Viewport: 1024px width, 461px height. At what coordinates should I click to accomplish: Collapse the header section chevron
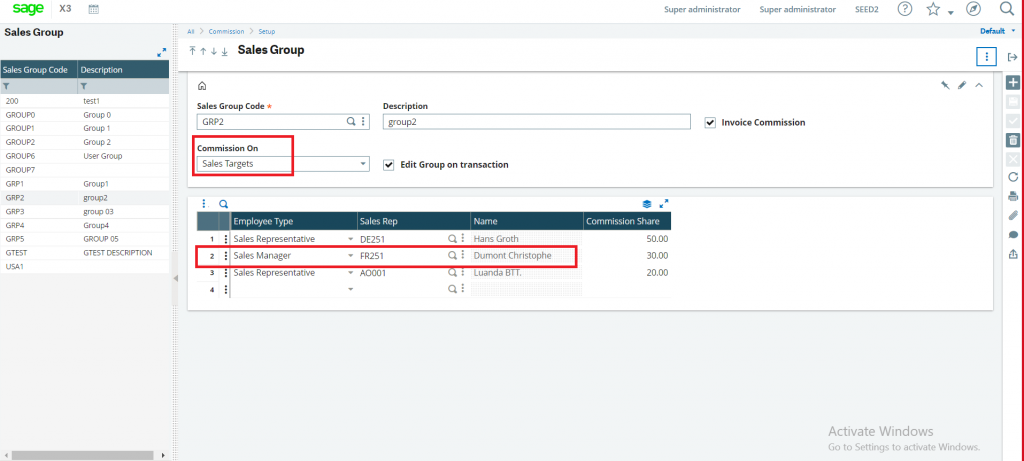(x=979, y=85)
